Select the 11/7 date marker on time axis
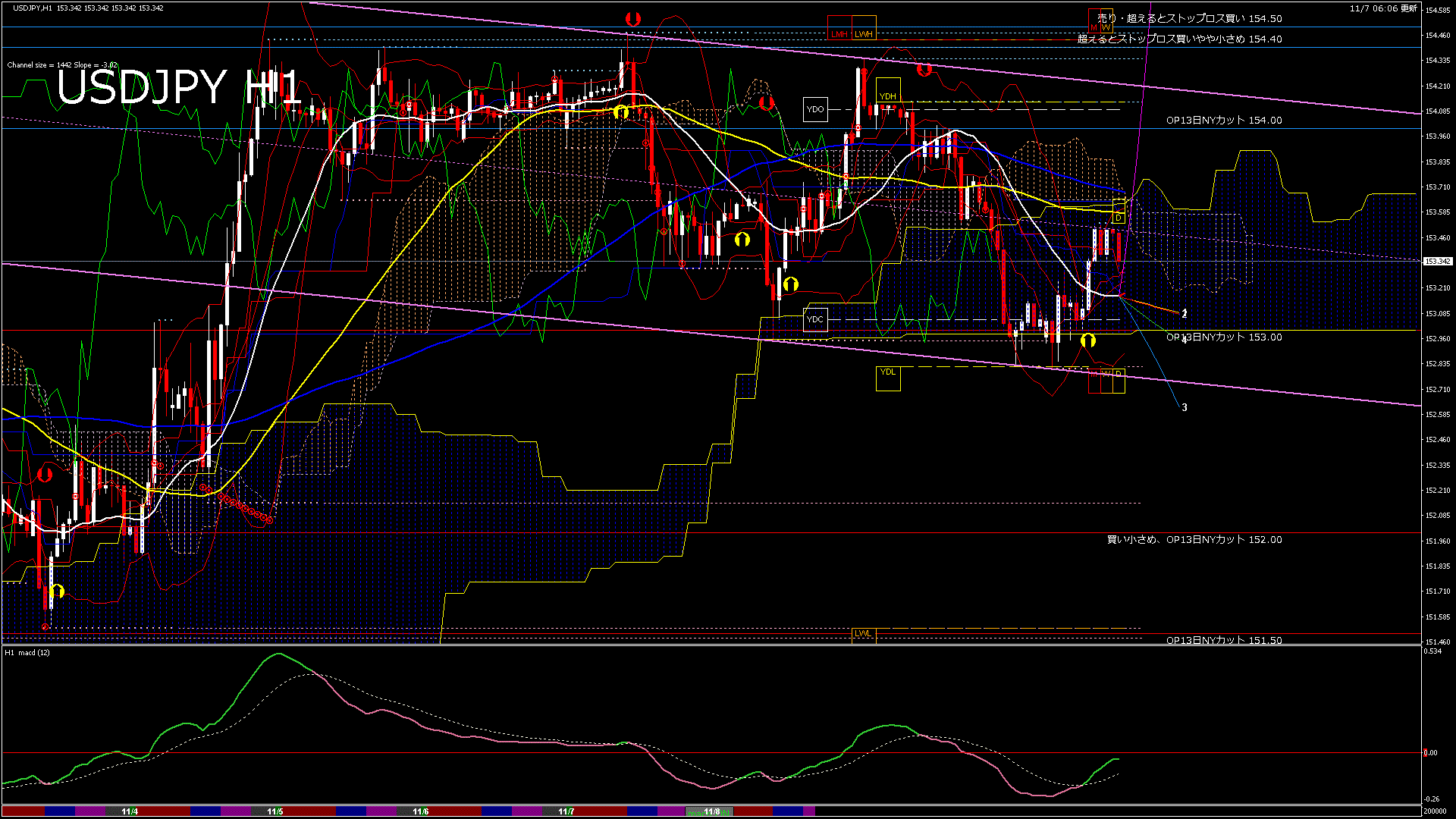Image resolution: width=1456 pixels, height=819 pixels. (x=566, y=811)
